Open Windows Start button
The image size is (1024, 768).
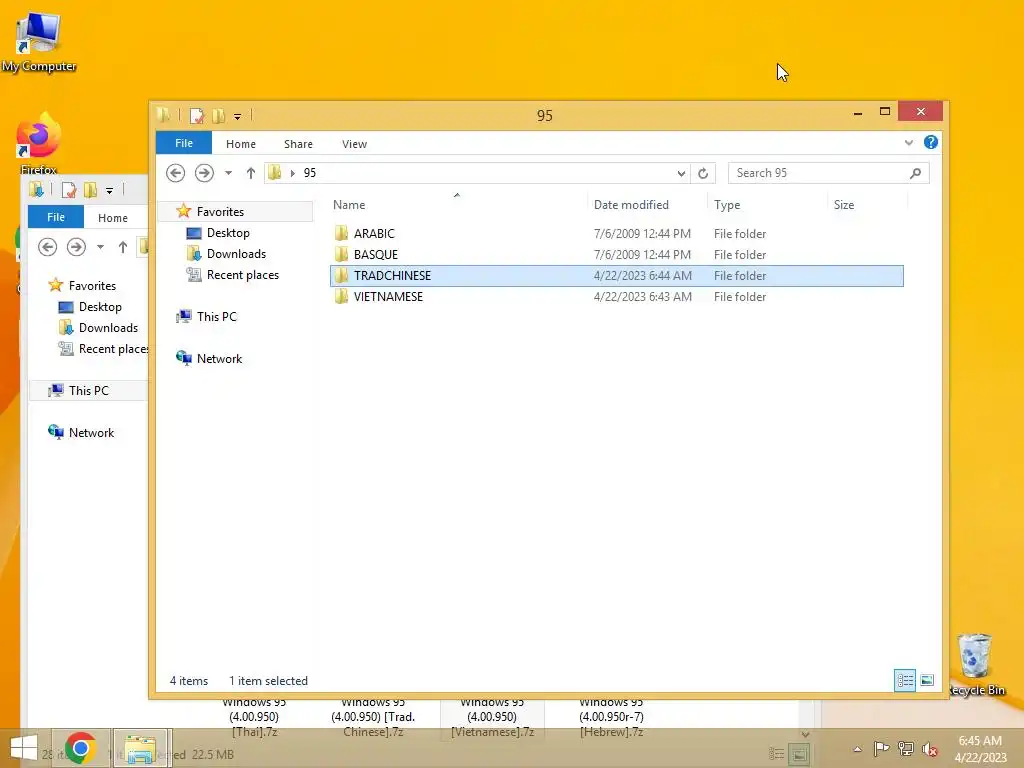point(24,748)
